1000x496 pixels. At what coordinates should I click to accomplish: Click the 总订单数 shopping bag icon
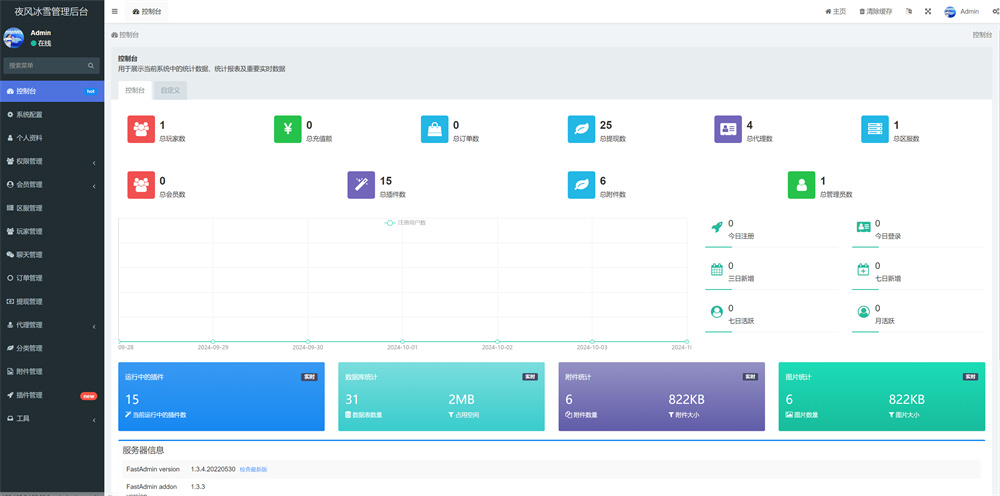coord(434,129)
